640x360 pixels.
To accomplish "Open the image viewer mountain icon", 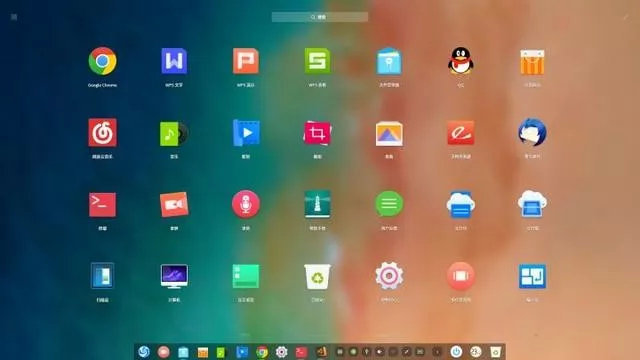I will (389, 133).
